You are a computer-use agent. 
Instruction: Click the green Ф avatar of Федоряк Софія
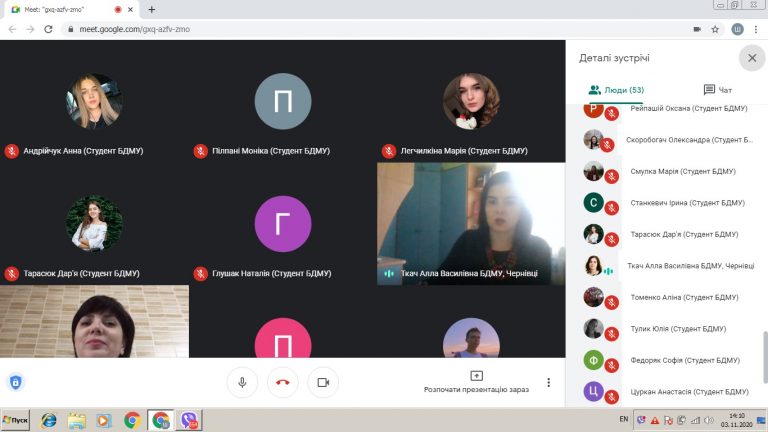pyautogui.click(x=593, y=360)
